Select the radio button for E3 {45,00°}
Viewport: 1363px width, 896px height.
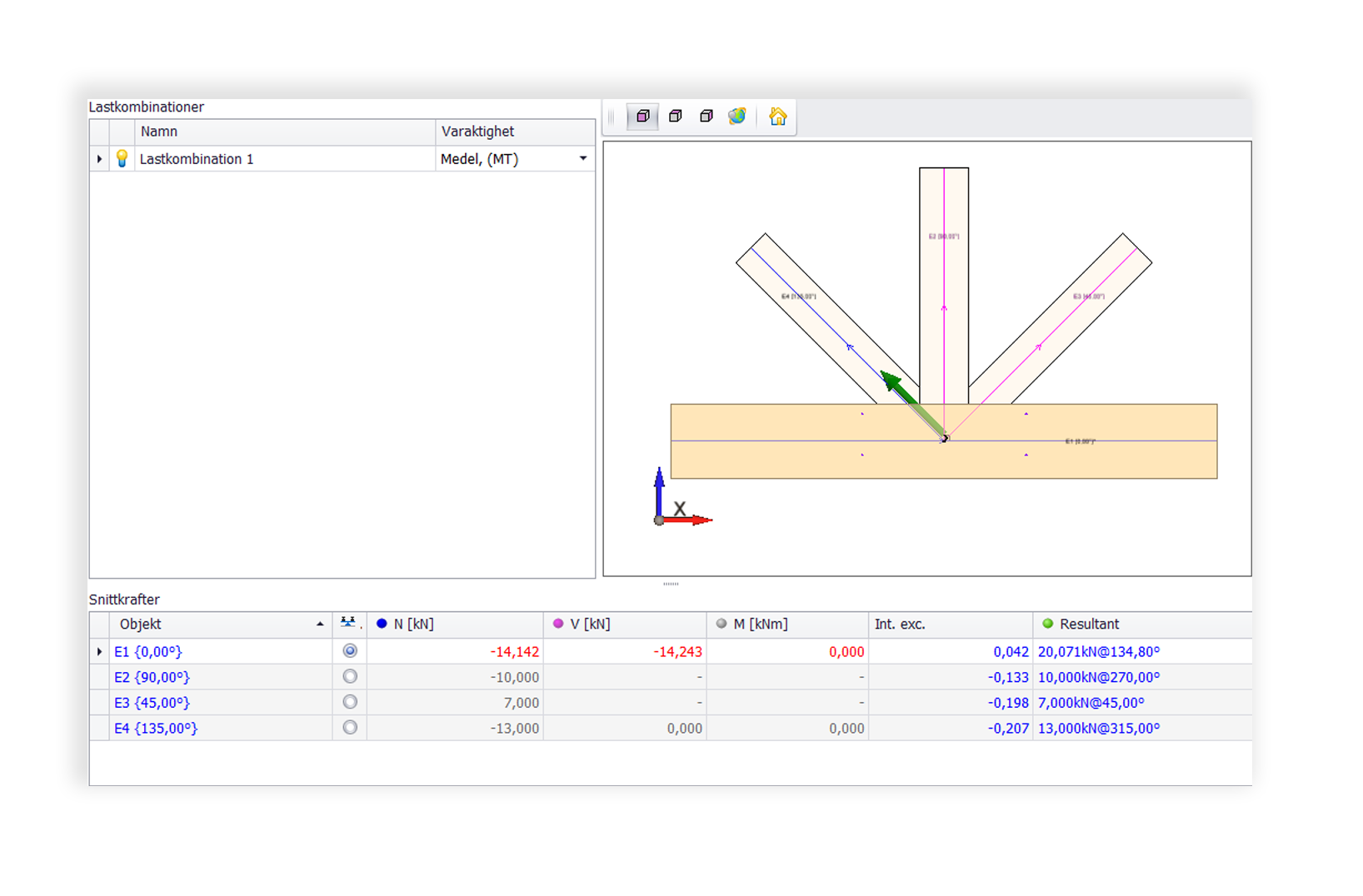tap(350, 702)
